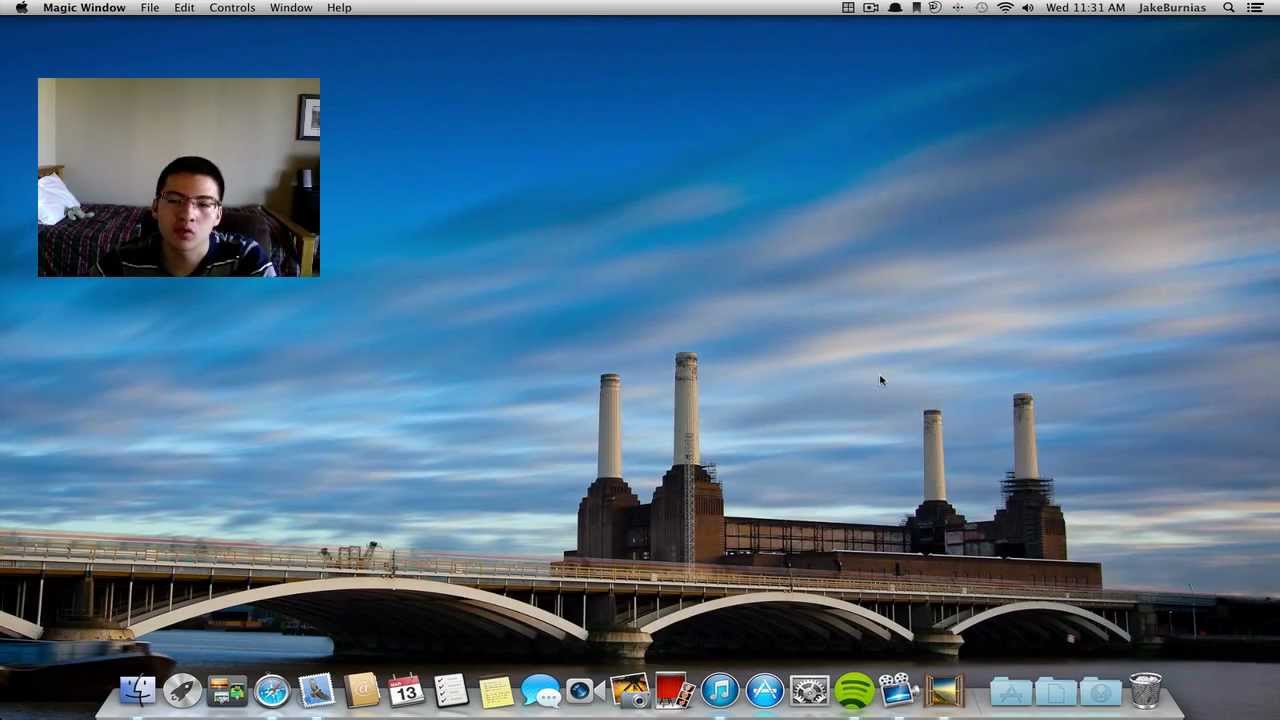Launch Spotify green icon in dock
This screenshot has width=1280, height=720.
click(x=854, y=690)
